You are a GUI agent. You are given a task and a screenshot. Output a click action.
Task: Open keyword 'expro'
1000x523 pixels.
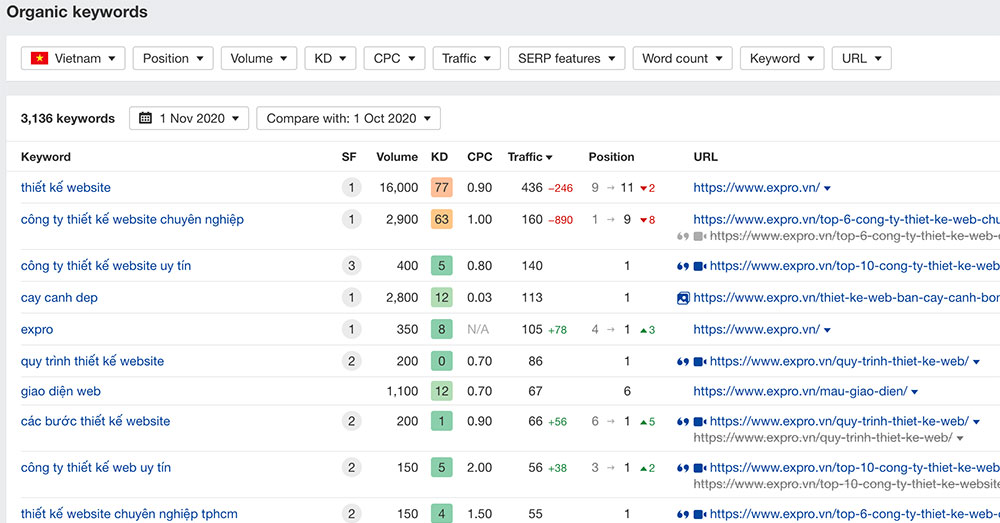click(x=37, y=330)
